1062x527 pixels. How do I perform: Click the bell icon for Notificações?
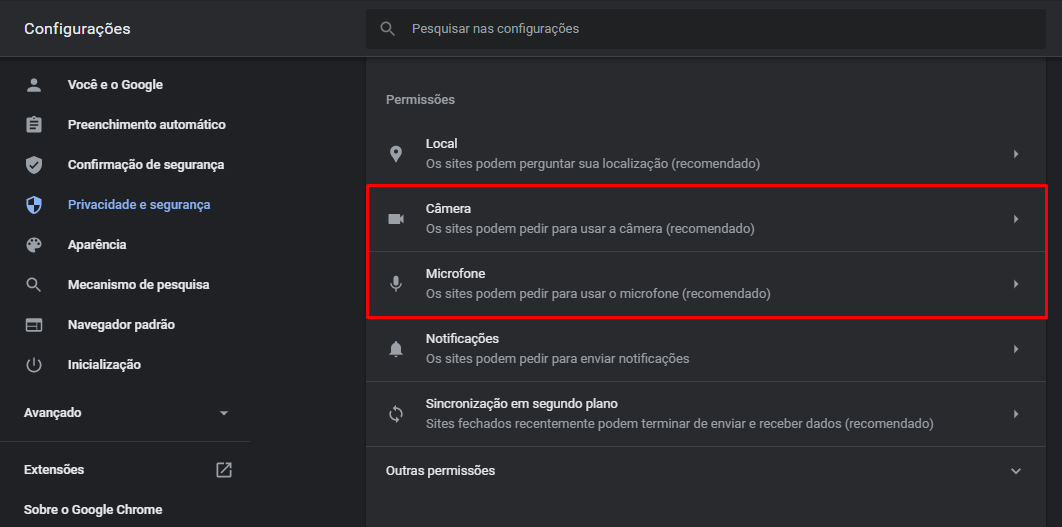396,349
